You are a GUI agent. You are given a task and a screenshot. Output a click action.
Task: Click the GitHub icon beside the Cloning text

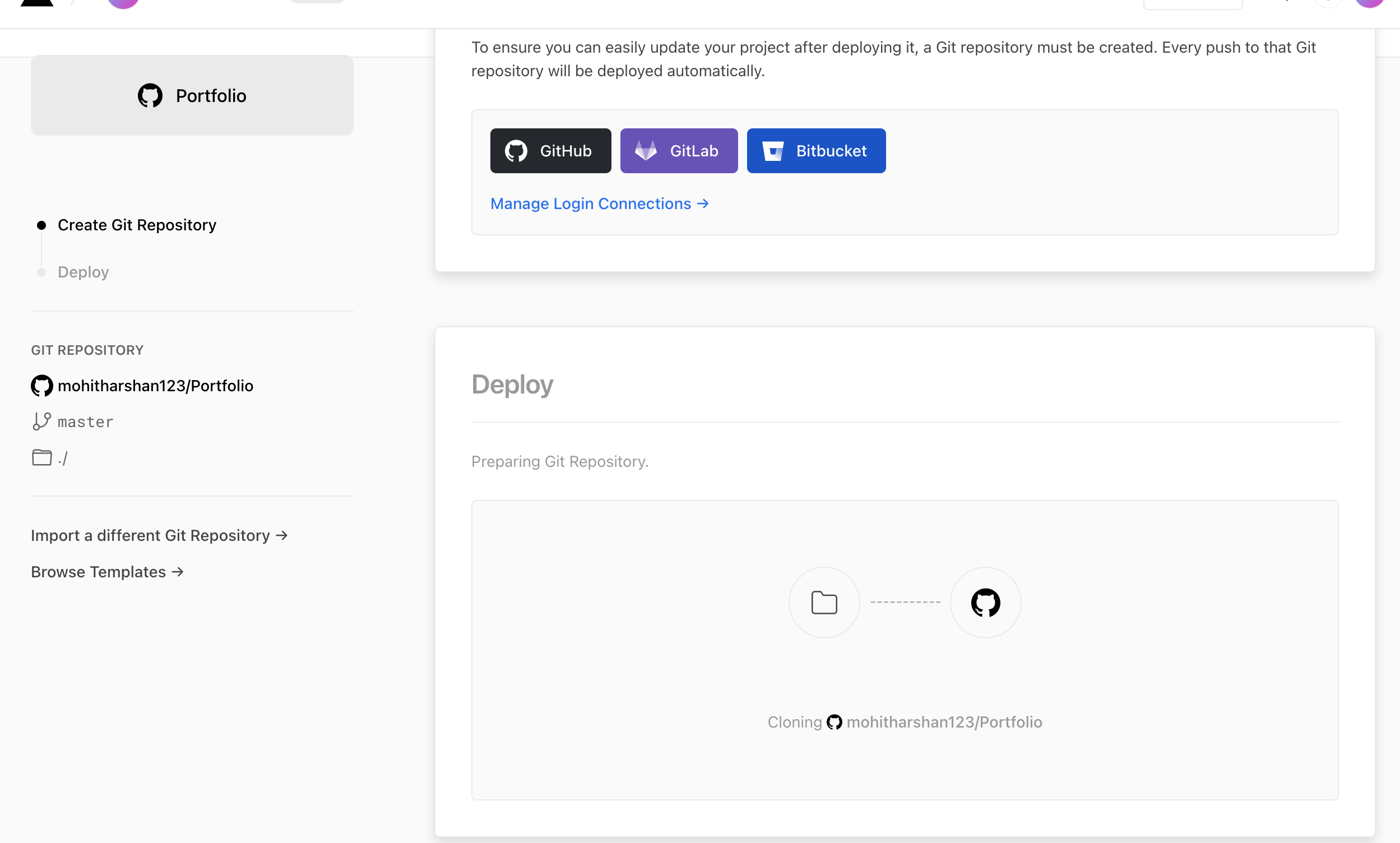pyautogui.click(x=835, y=721)
